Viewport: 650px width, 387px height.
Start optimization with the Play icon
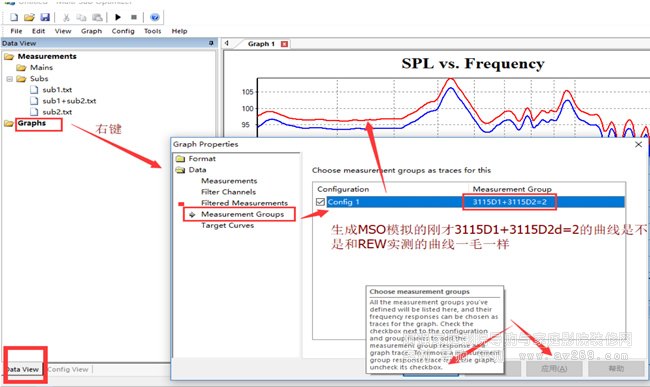tap(118, 17)
